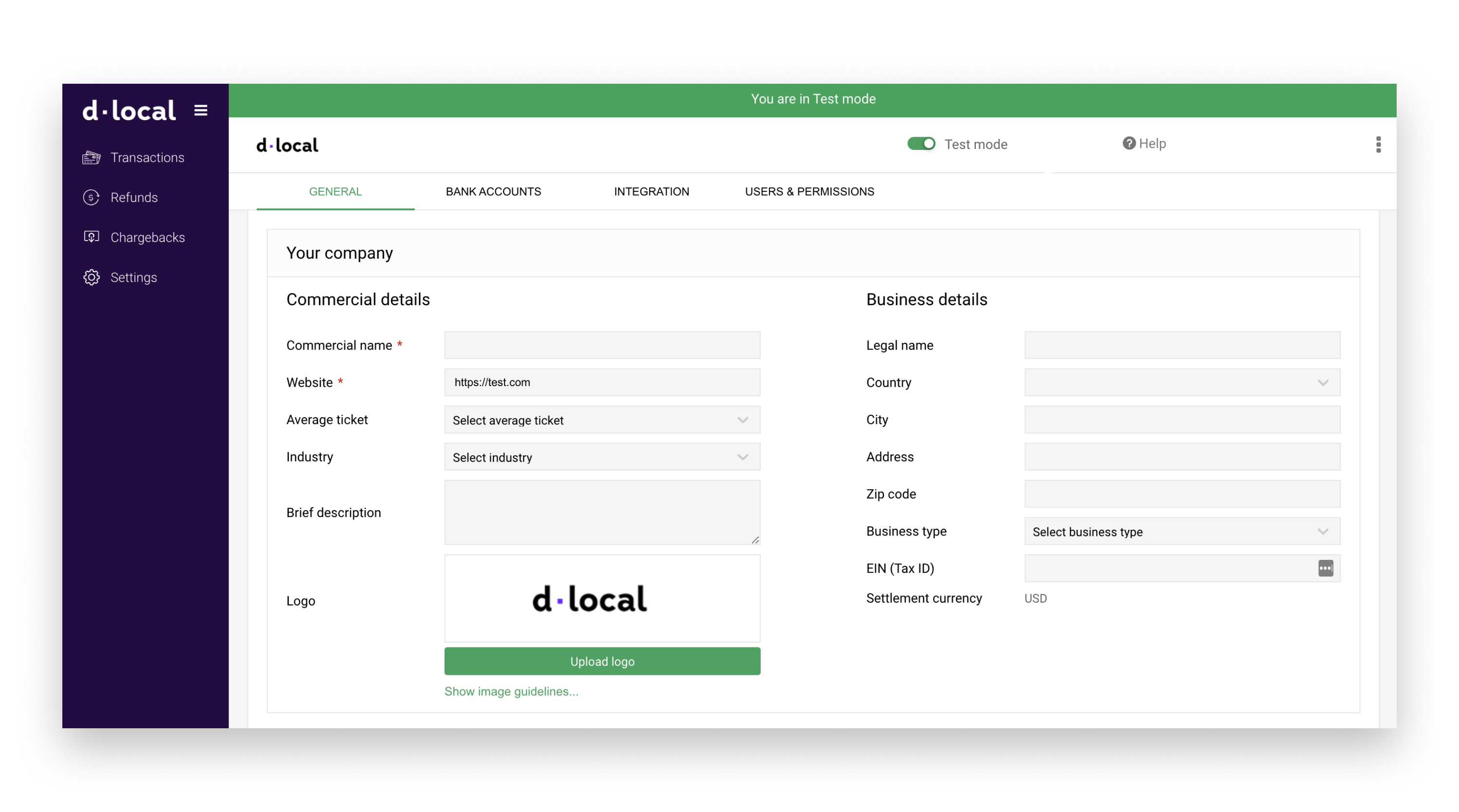Click the Business details heading
1459x812 pixels.
pos(927,299)
